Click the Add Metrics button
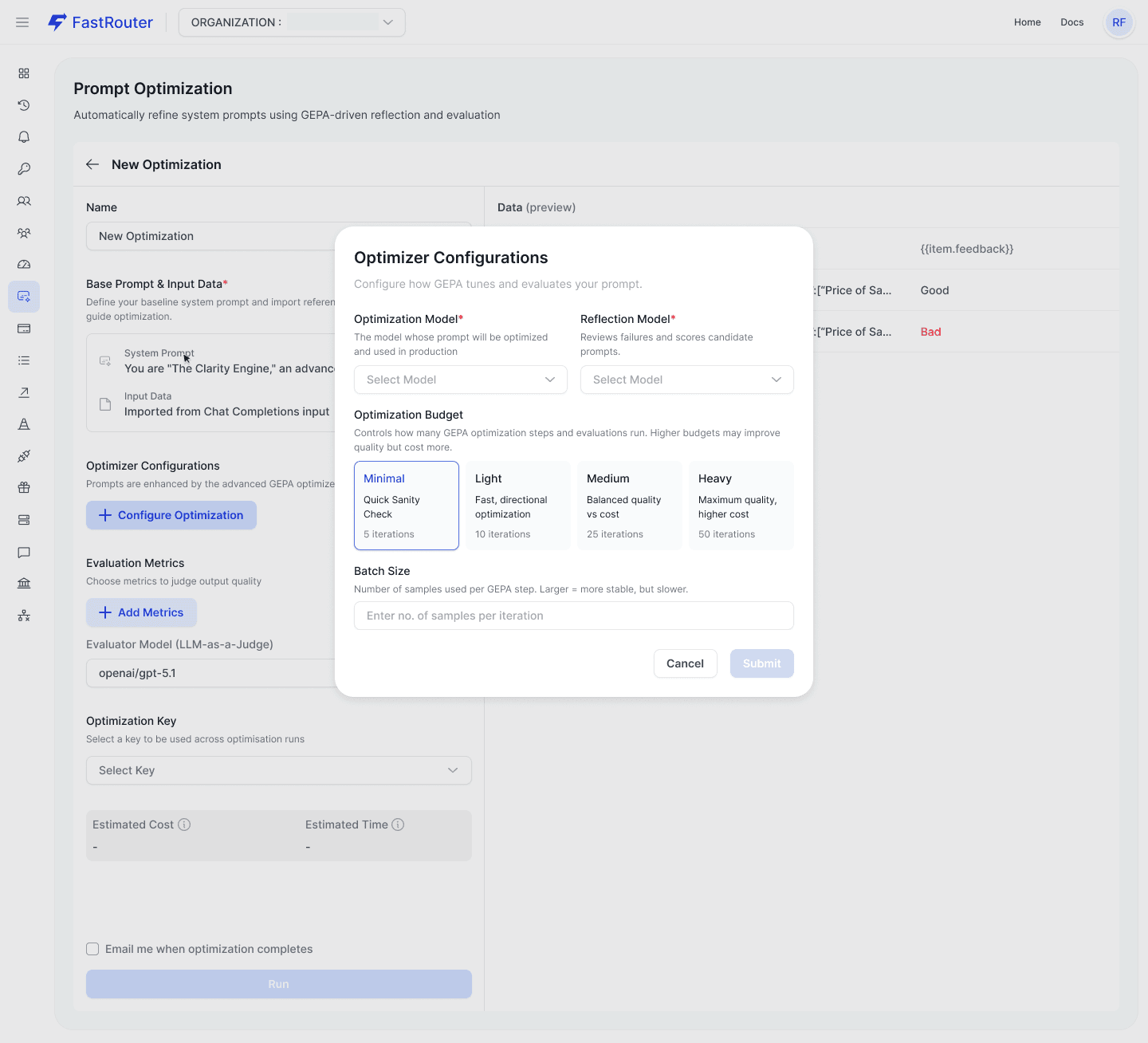This screenshot has height=1043, width=1148. click(x=141, y=612)
